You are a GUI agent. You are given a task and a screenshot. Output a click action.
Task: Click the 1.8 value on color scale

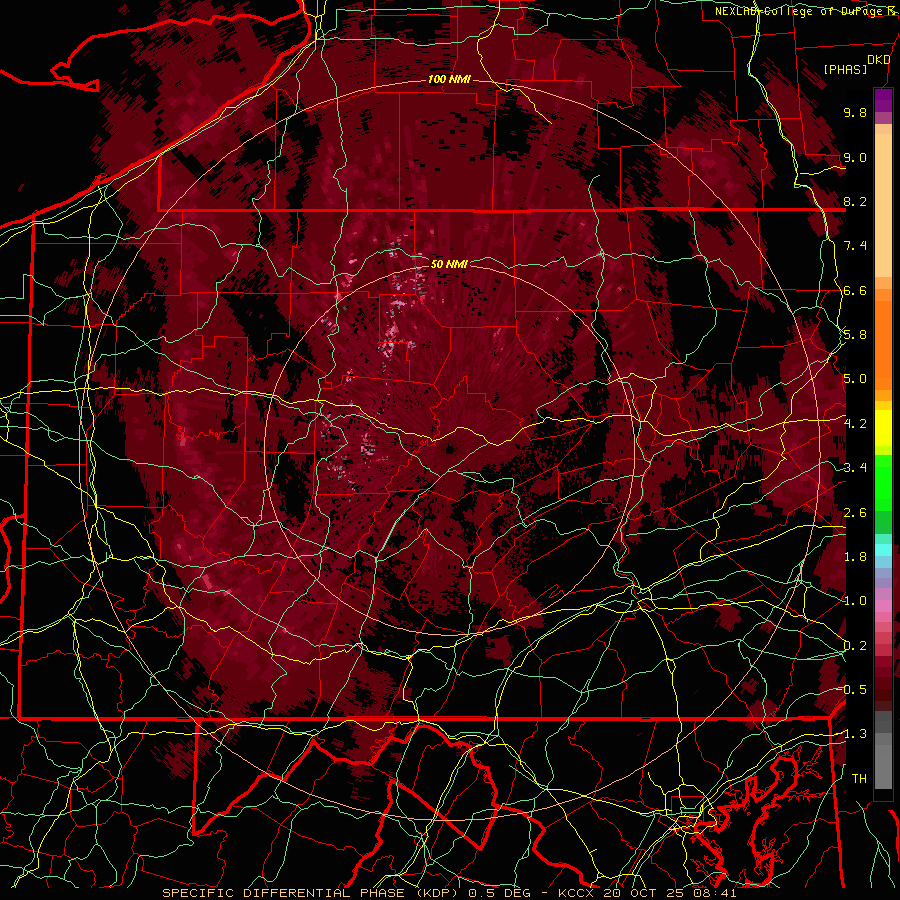[855, 557]
